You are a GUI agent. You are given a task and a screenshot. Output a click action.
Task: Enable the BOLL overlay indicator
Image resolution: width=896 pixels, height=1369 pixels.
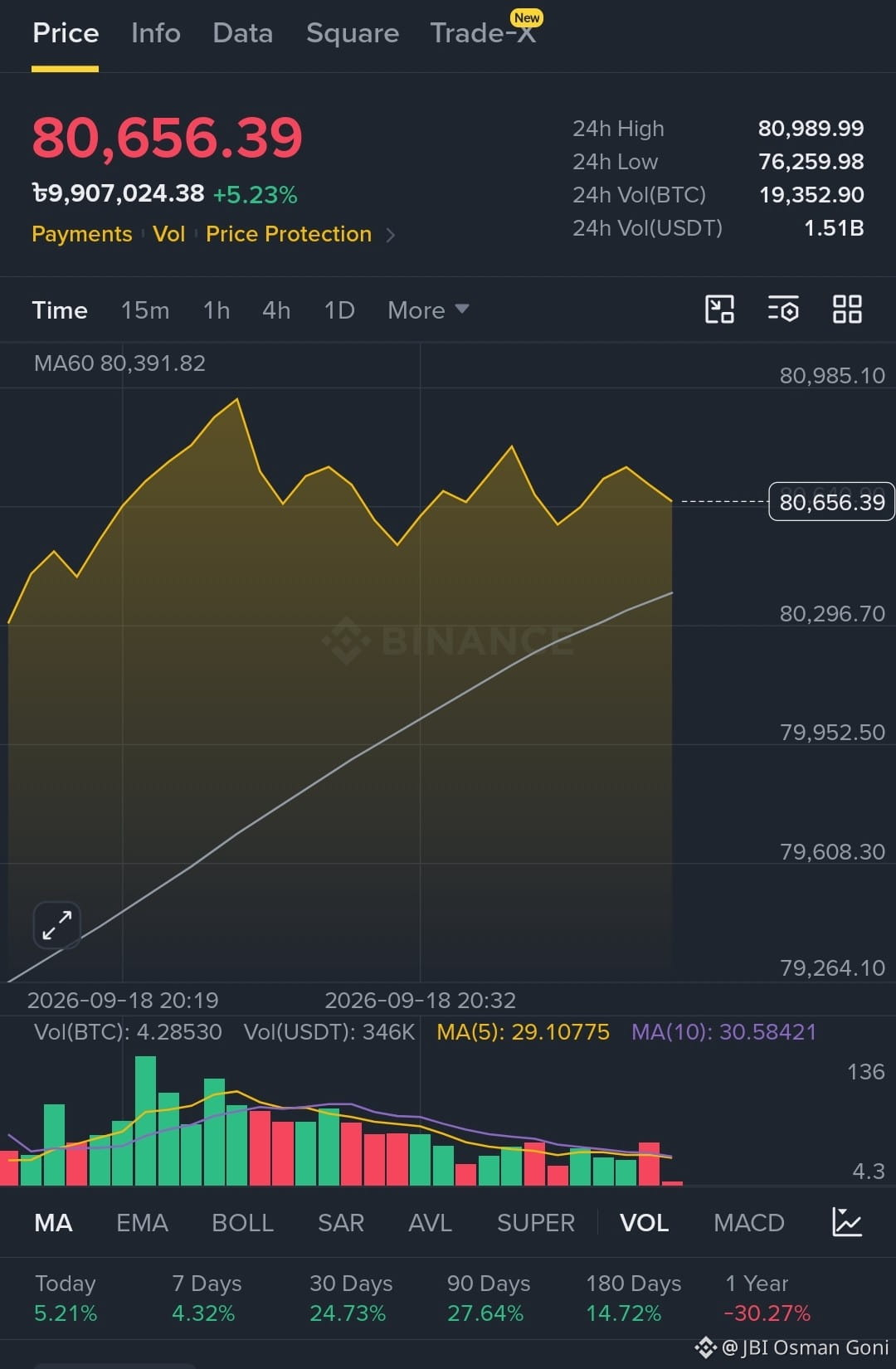pyautogui.click(x=242, y=1223)
